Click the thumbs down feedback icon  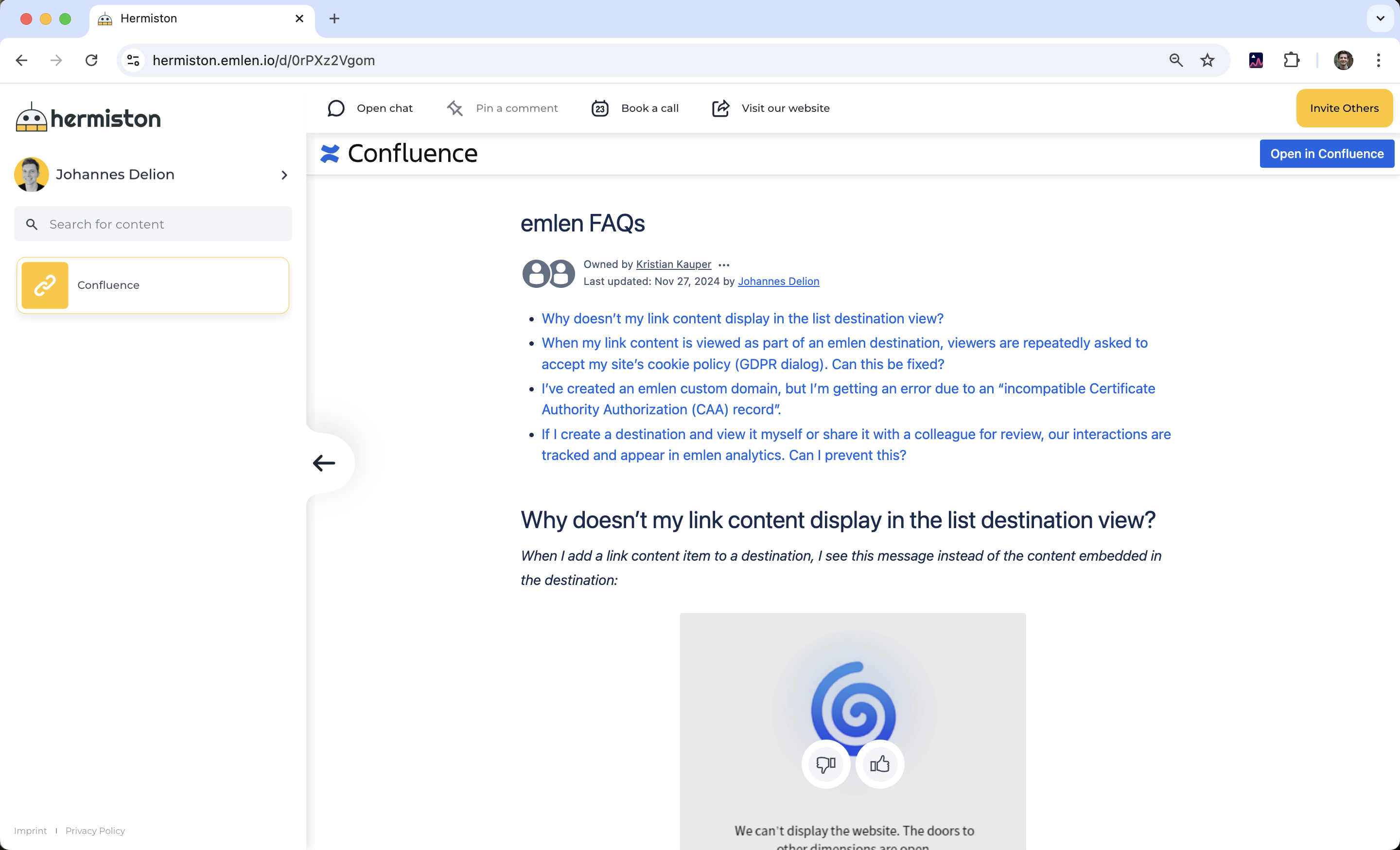825,763
